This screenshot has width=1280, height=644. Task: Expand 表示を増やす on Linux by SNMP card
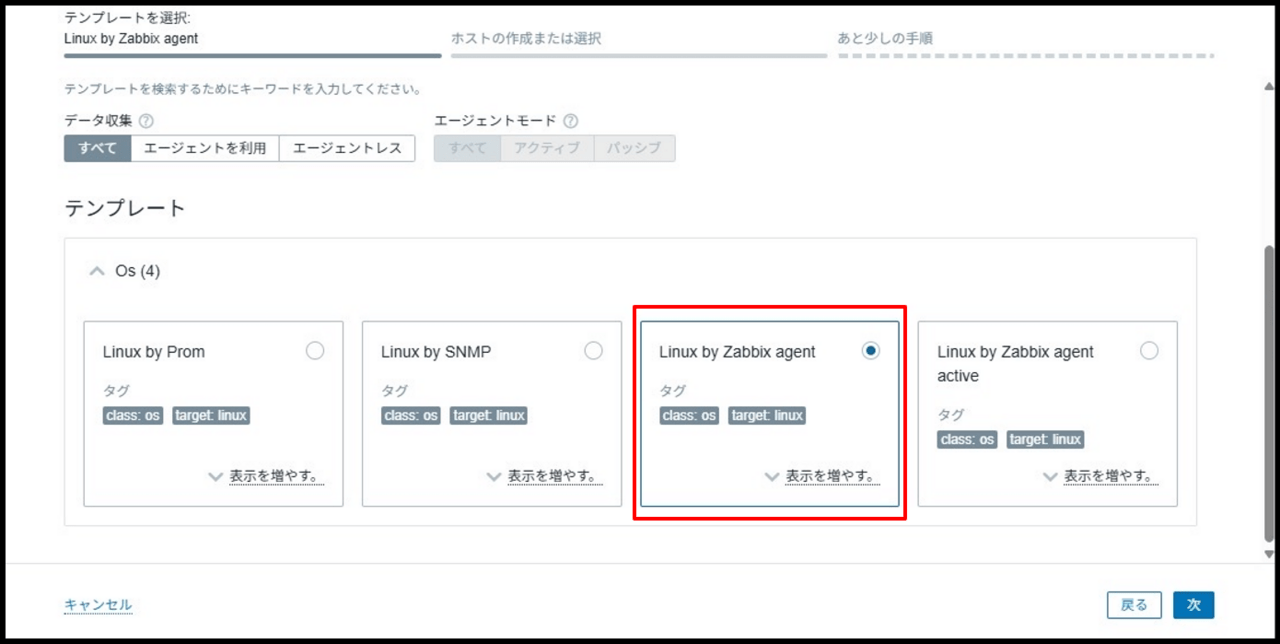coord(543,476)
